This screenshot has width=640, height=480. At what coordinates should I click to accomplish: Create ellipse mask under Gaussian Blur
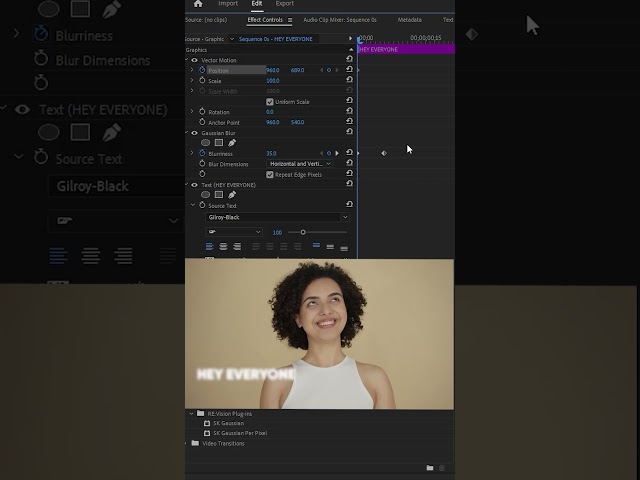(206, 143)
